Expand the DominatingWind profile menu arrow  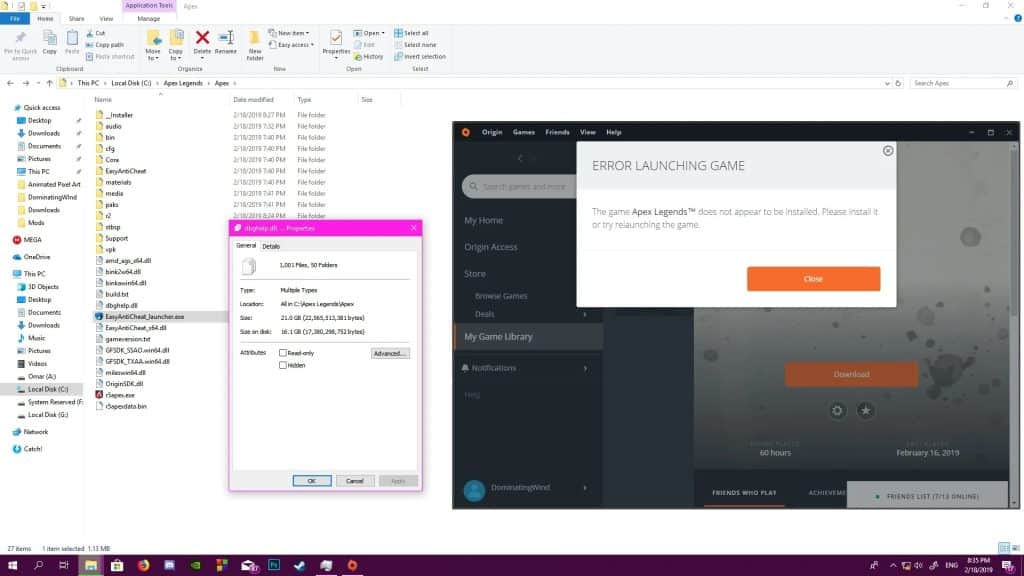tap(584, 488)
